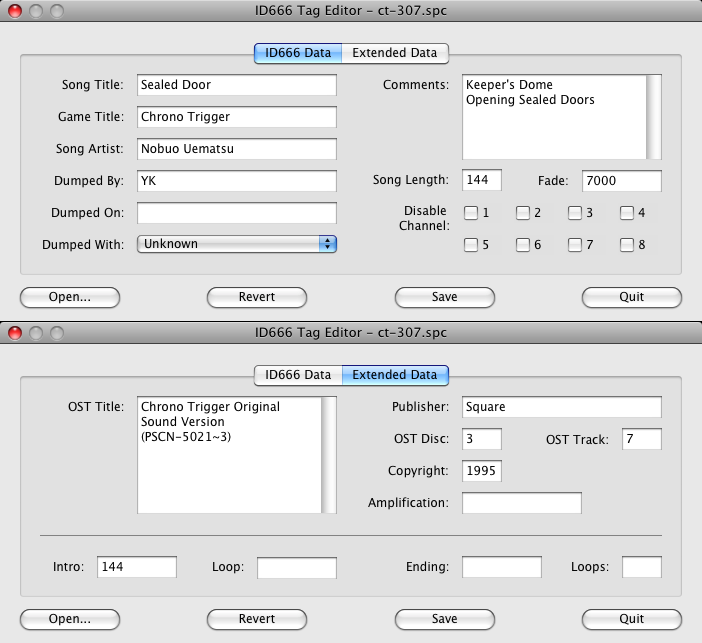
Task: Close the top ID666 Tag Editor window
Action: 15,11
